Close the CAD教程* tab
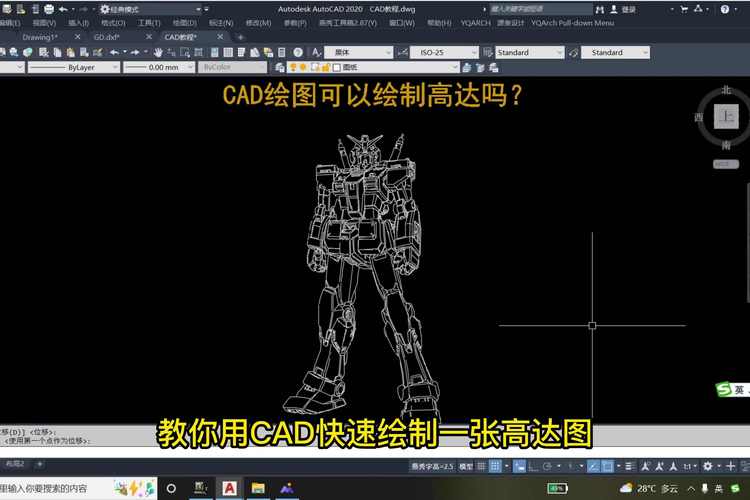 tap(220, 37)
